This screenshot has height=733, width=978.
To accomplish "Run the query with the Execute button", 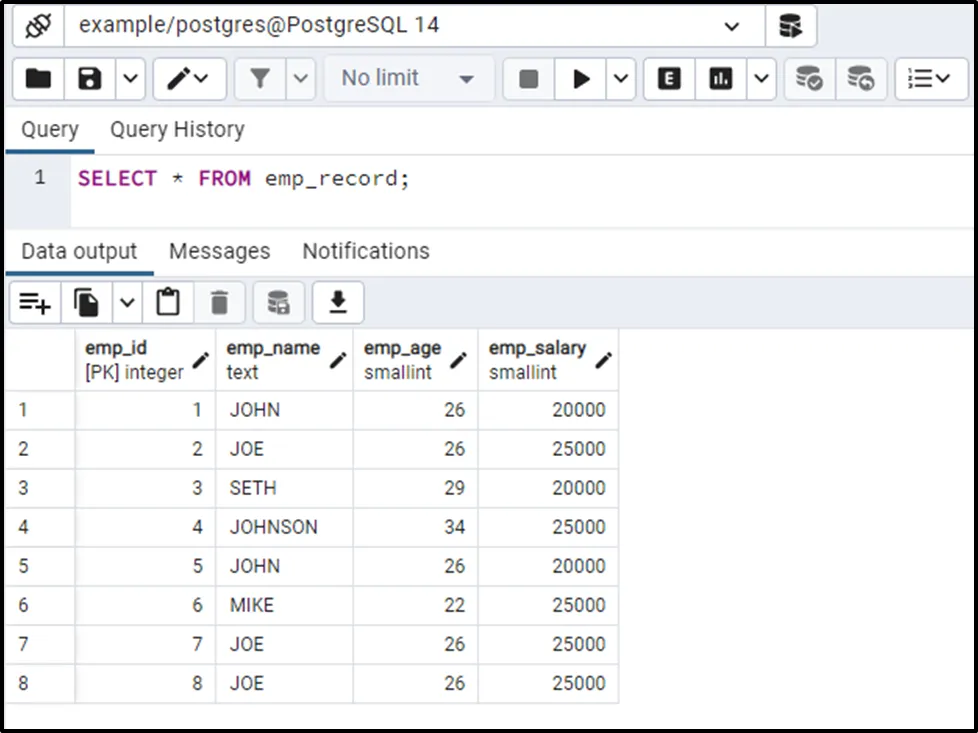I will tap(580, 79).
